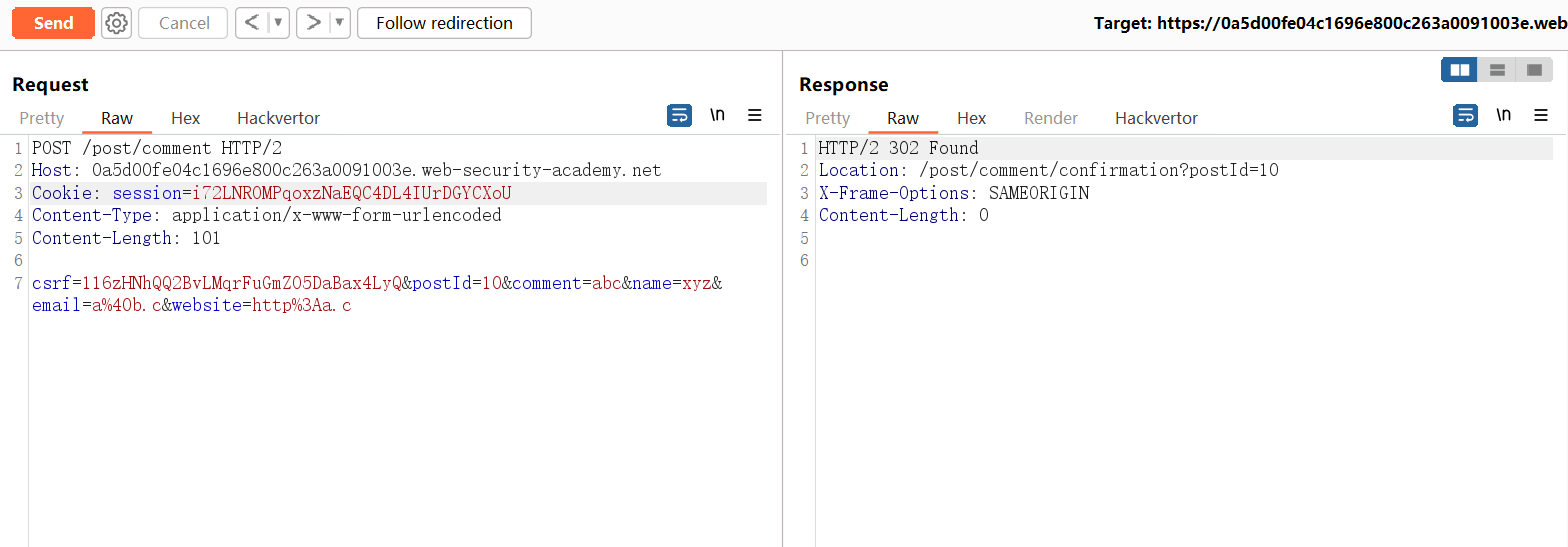Switch to Request Hex tab

tap(185, 118)
